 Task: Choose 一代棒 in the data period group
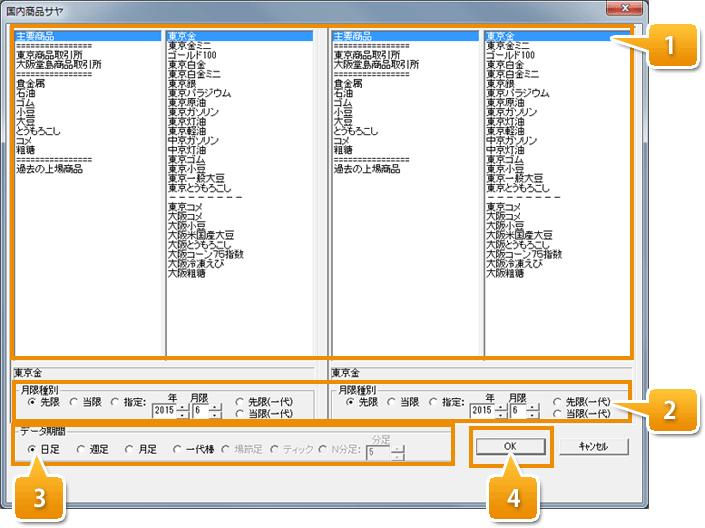pyautogui.click(x=178, y=449)
